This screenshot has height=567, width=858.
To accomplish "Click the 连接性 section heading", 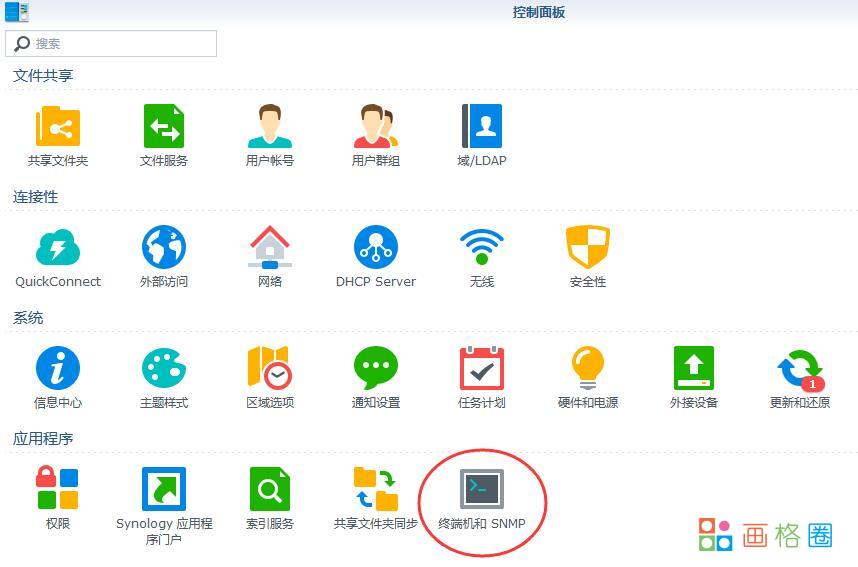I will click(x=36, y=196).
